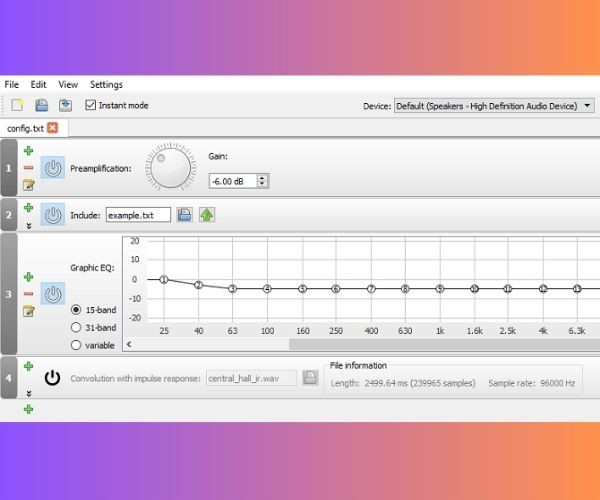The image size is (600, 500).
Task: Increase gain with the spinner up arrow
Action: (262, 178)
